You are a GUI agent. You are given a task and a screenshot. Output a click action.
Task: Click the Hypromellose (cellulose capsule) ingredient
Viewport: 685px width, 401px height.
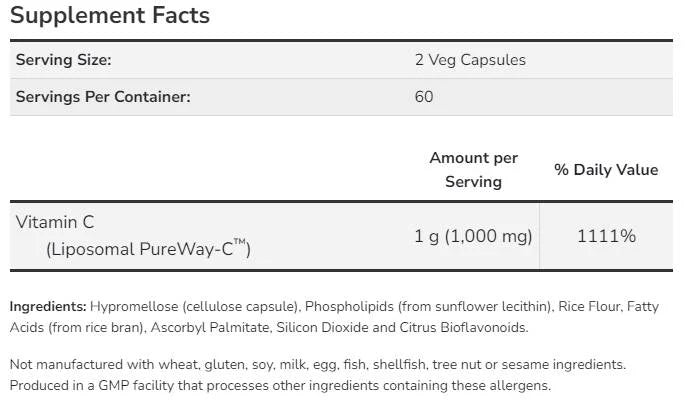194,306
